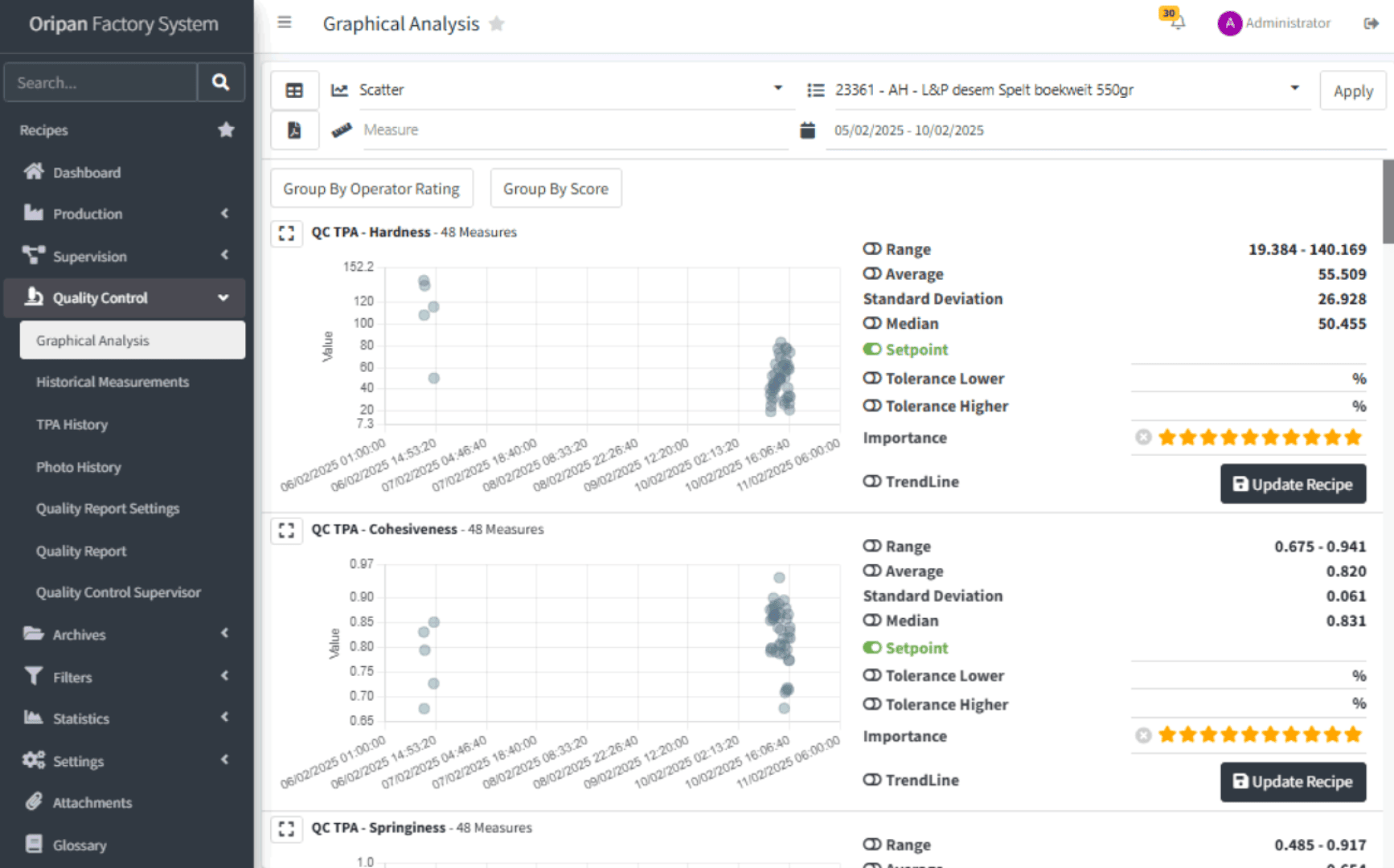Toggle the Range display for Hardness
The width and height of the screenshot is (1394, 868).
pos(873,248)
